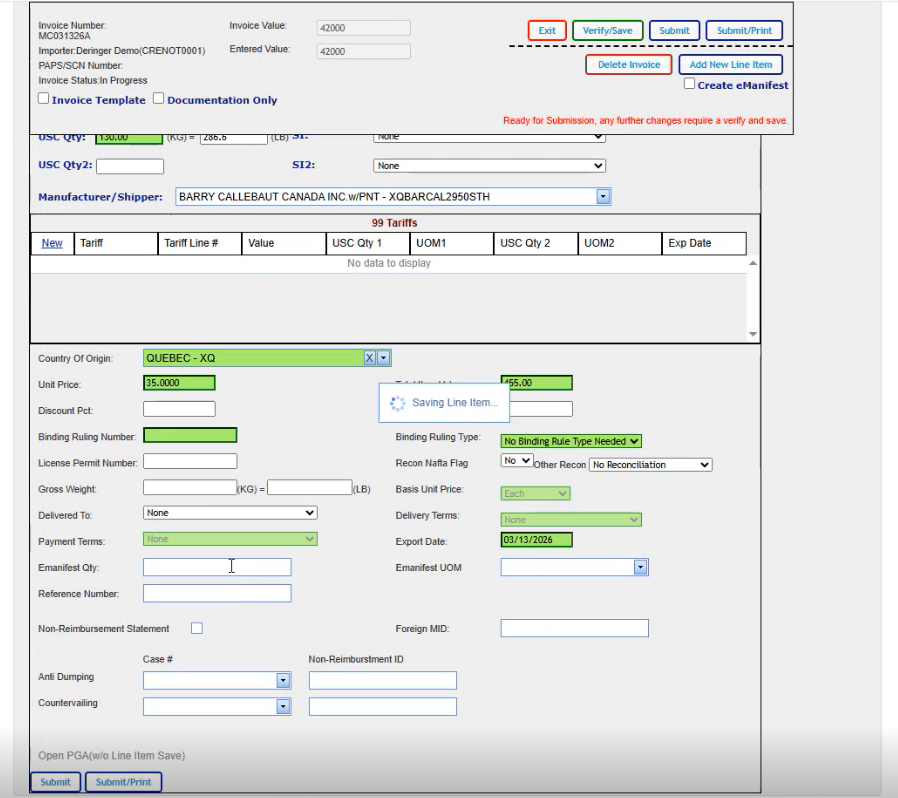The height and width of the screenshot is (798, 898).
Task: Click the Emanifest Qty input field
Action: coord(217,568)
